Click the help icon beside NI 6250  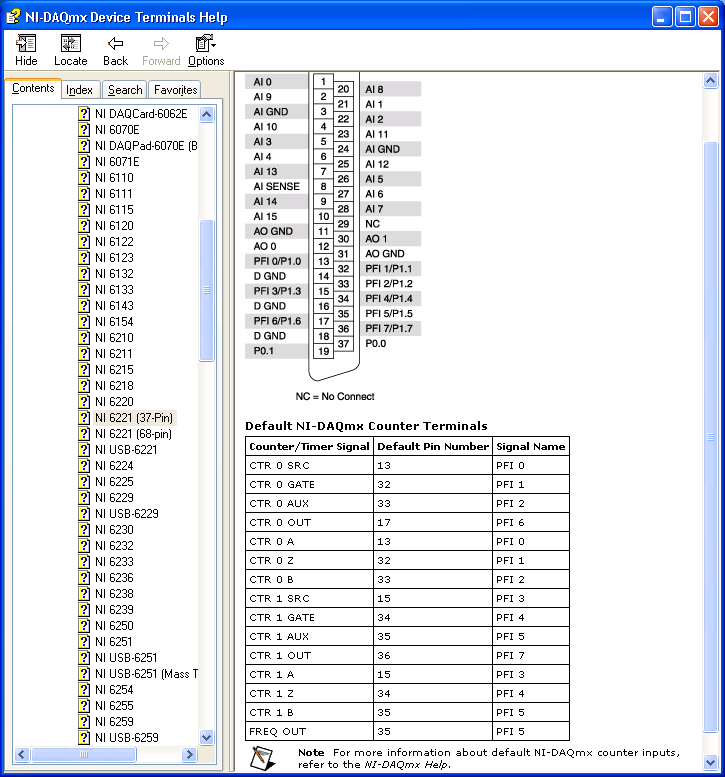coord(84,626)
